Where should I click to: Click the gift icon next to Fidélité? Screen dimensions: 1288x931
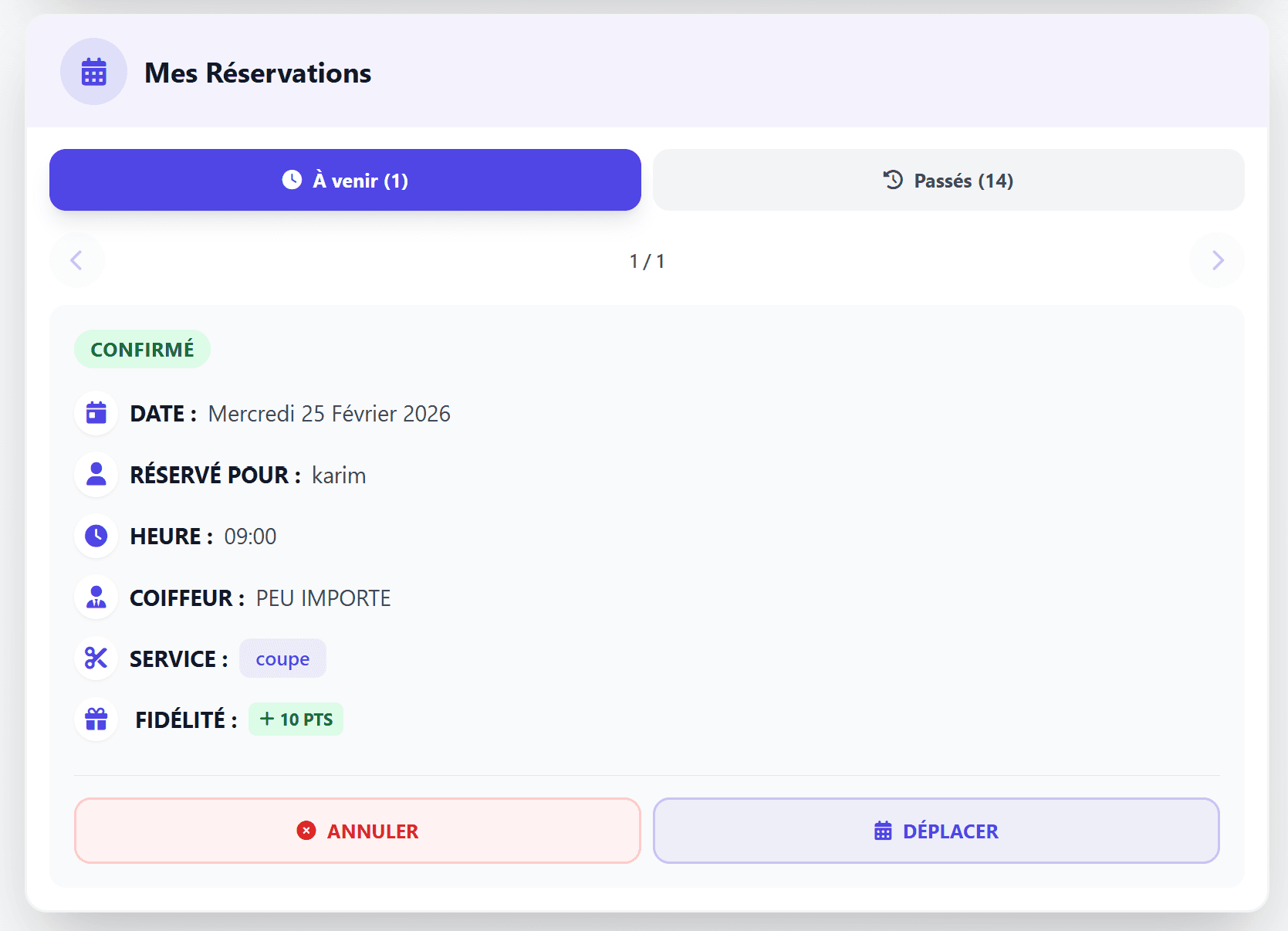[x=96, y=719]
